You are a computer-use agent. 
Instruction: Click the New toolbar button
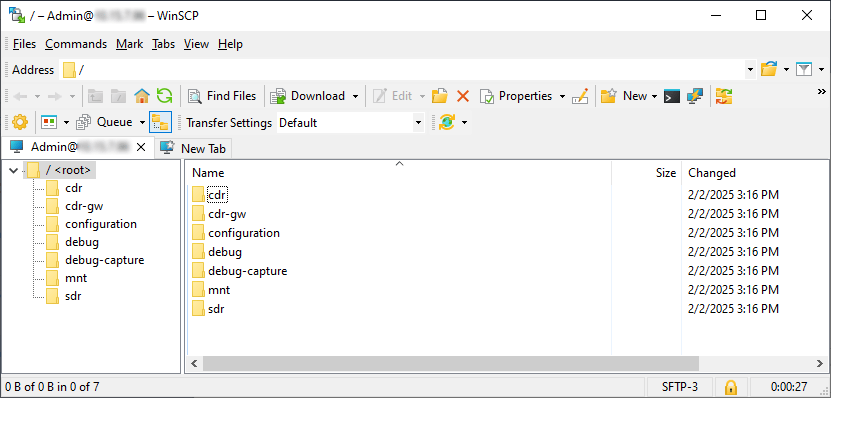[624, 96]
